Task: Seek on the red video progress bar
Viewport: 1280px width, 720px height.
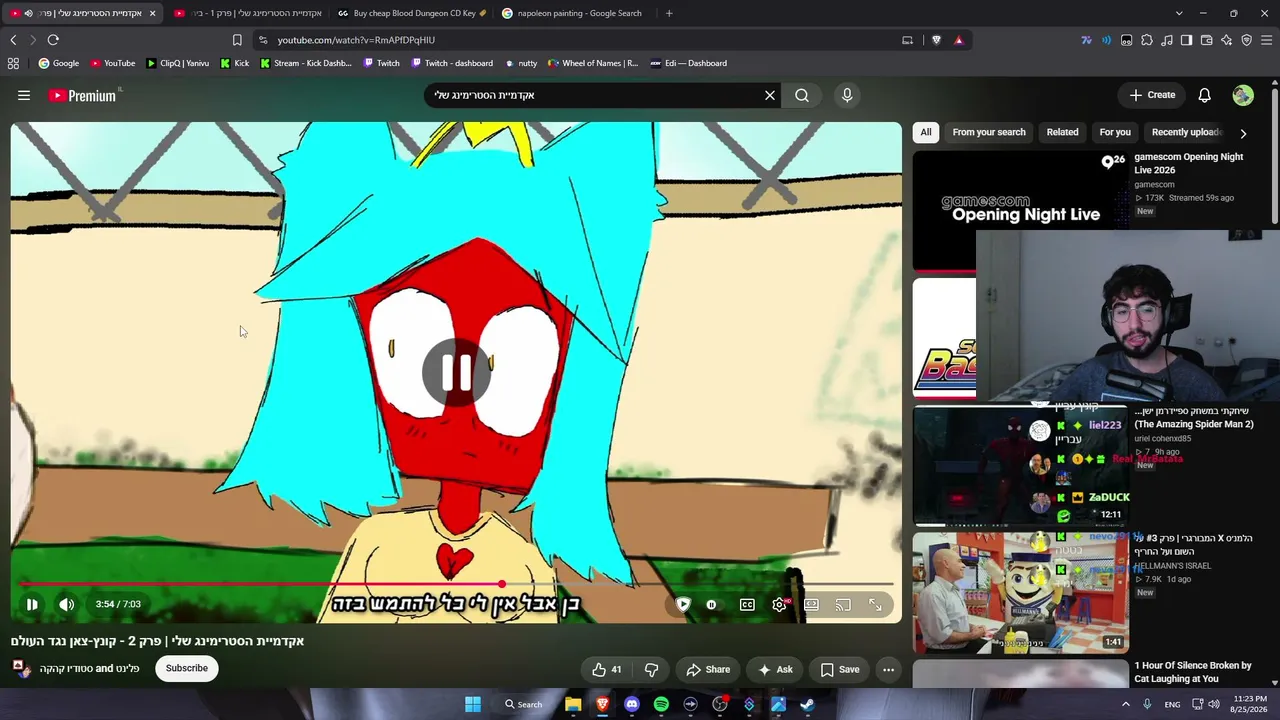Action: point(456,584)
